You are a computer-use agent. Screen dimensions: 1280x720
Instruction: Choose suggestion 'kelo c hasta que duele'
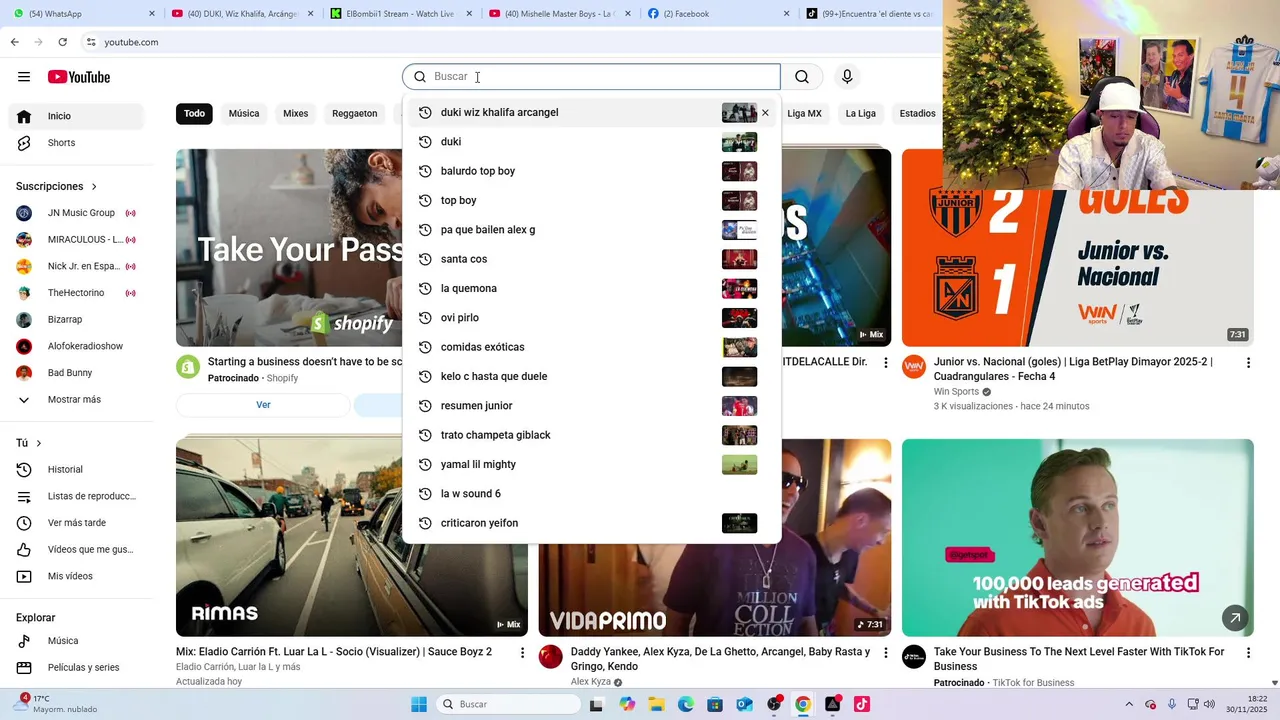click(x=591, y=377)
